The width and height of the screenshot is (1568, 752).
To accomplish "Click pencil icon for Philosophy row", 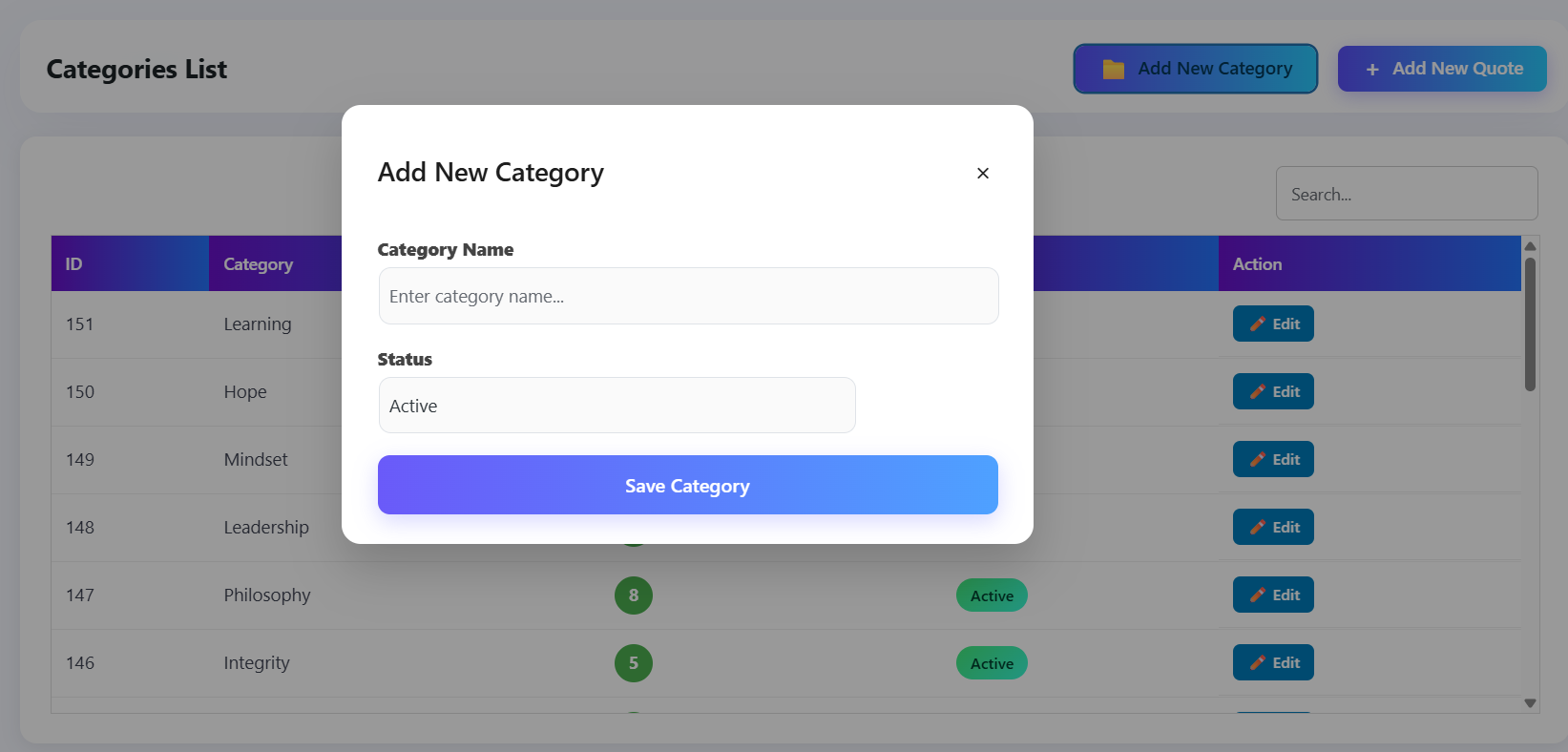I will coord(1258,595).
